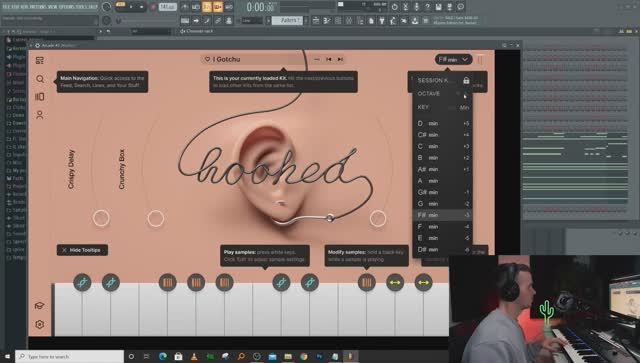Image resolution: width=640 pixels, height=363 pixels.
Task: Click the Crunchy Box slider handle
Action: pos(156,218)
